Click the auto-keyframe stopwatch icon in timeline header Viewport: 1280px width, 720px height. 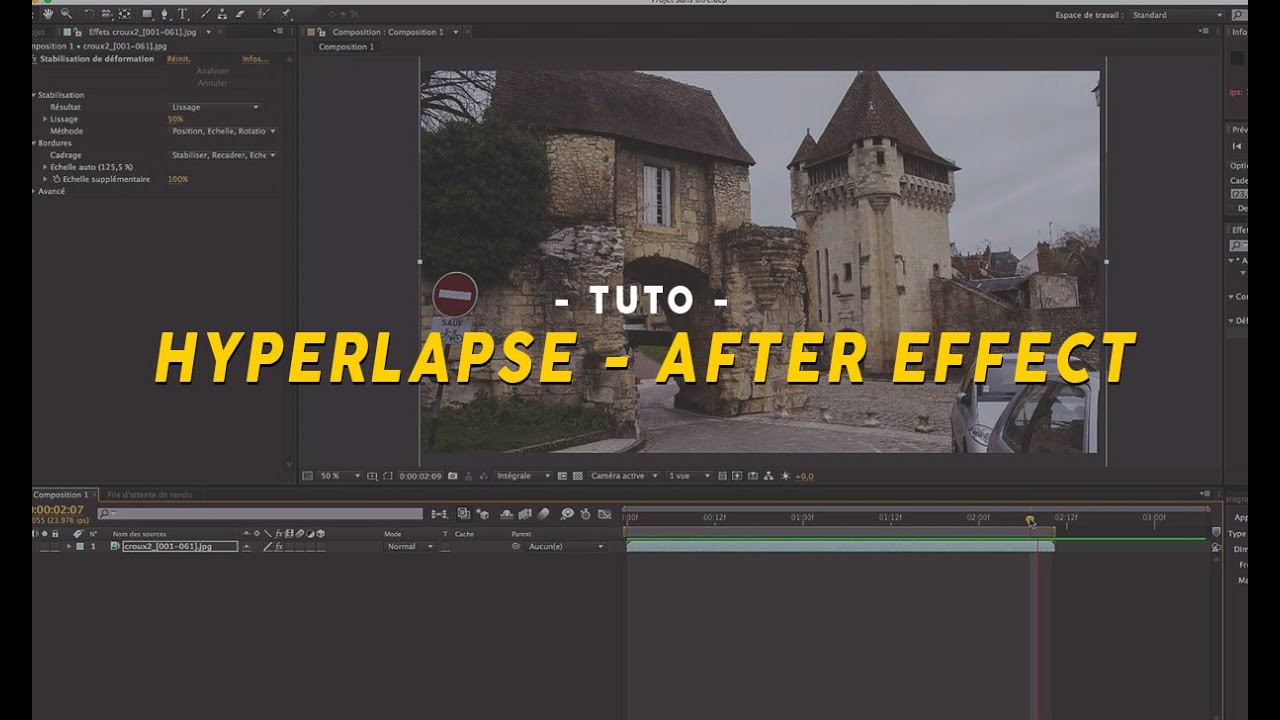tap(585, 514)
